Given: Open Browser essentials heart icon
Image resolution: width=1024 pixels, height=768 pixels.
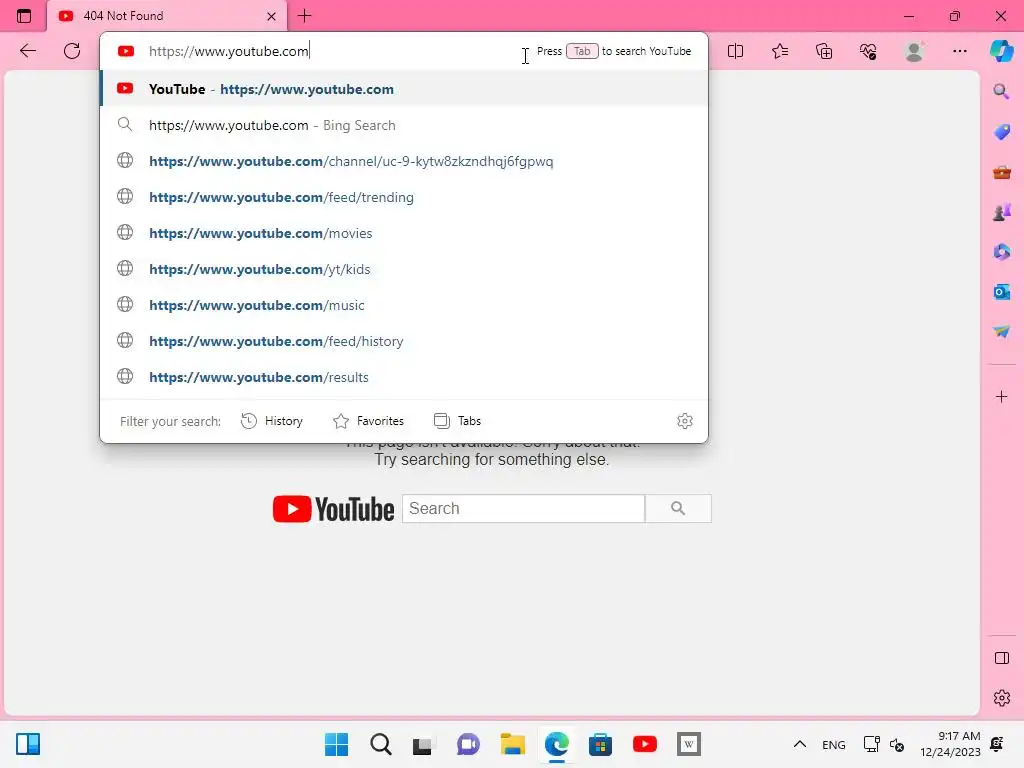Looking at the screenshot, I should coord(868,51).
